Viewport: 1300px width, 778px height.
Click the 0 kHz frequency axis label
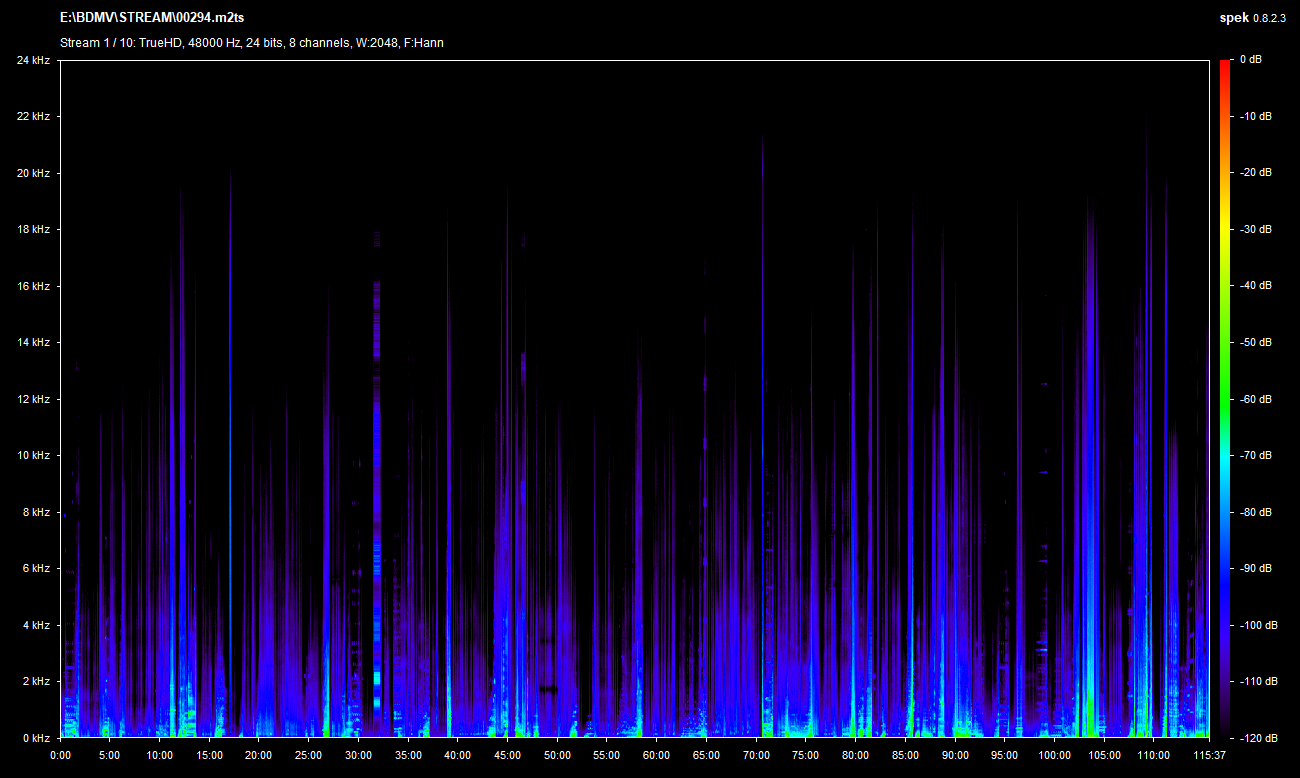pyautogui.click(x=36, y=738)
